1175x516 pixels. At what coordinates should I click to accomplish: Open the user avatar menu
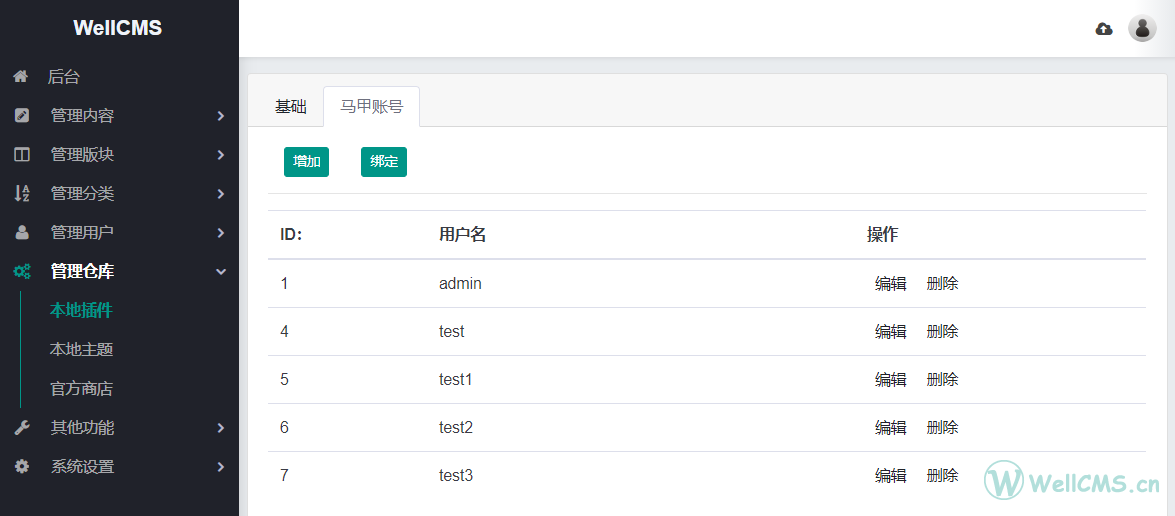1142,28
